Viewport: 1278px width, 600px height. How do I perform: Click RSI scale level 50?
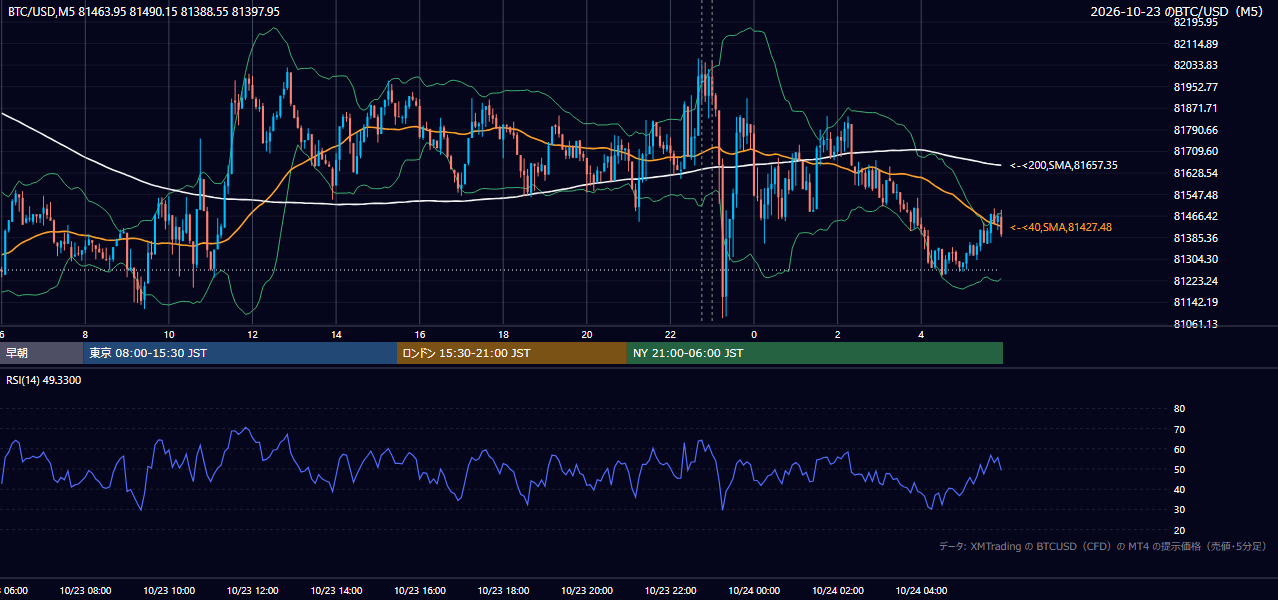[x=1180, y=469]
